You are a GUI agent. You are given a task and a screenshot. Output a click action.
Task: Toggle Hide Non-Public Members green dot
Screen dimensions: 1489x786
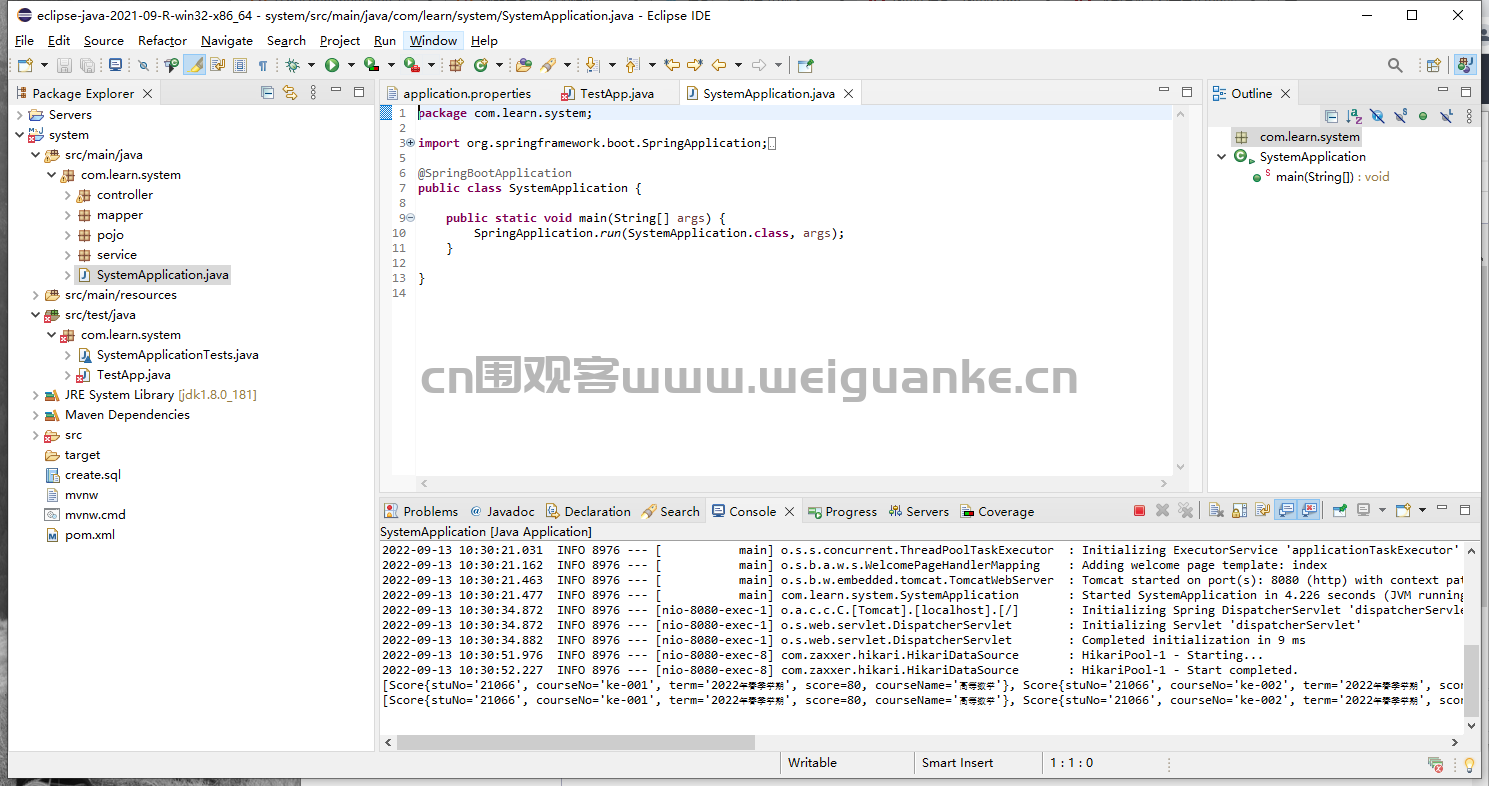pyautogui.click(x=1423, y=116)
